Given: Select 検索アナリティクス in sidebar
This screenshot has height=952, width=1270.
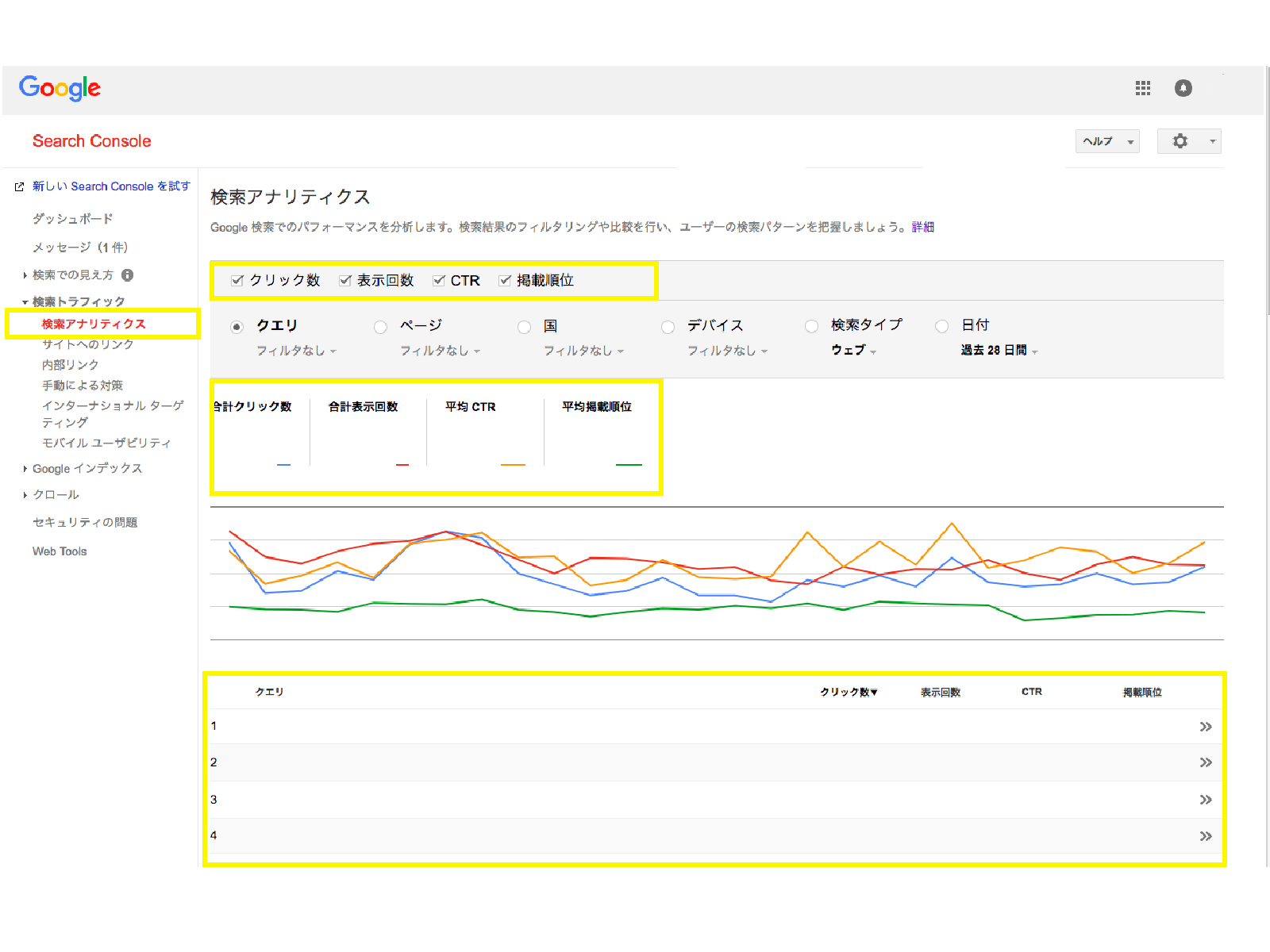Looking at the screenshot, I should tap(94, 324).
